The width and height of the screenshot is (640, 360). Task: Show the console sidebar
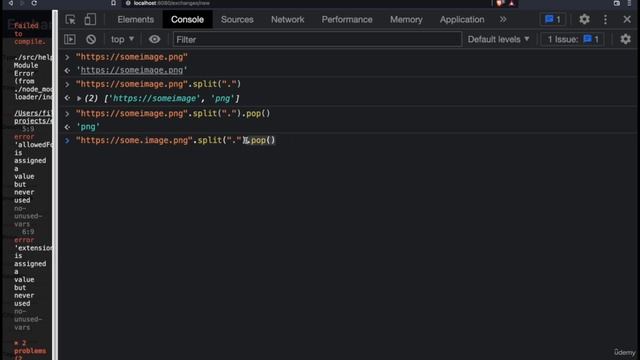coord(70,39)
